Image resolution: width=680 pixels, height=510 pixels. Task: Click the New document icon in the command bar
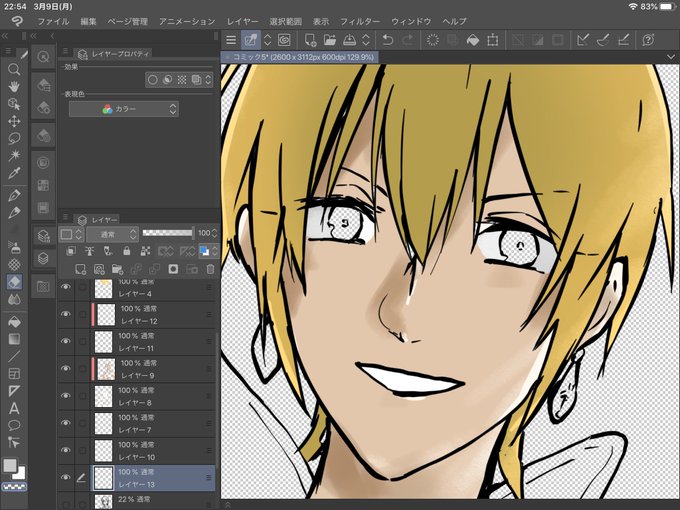click(x=310, y=40)
